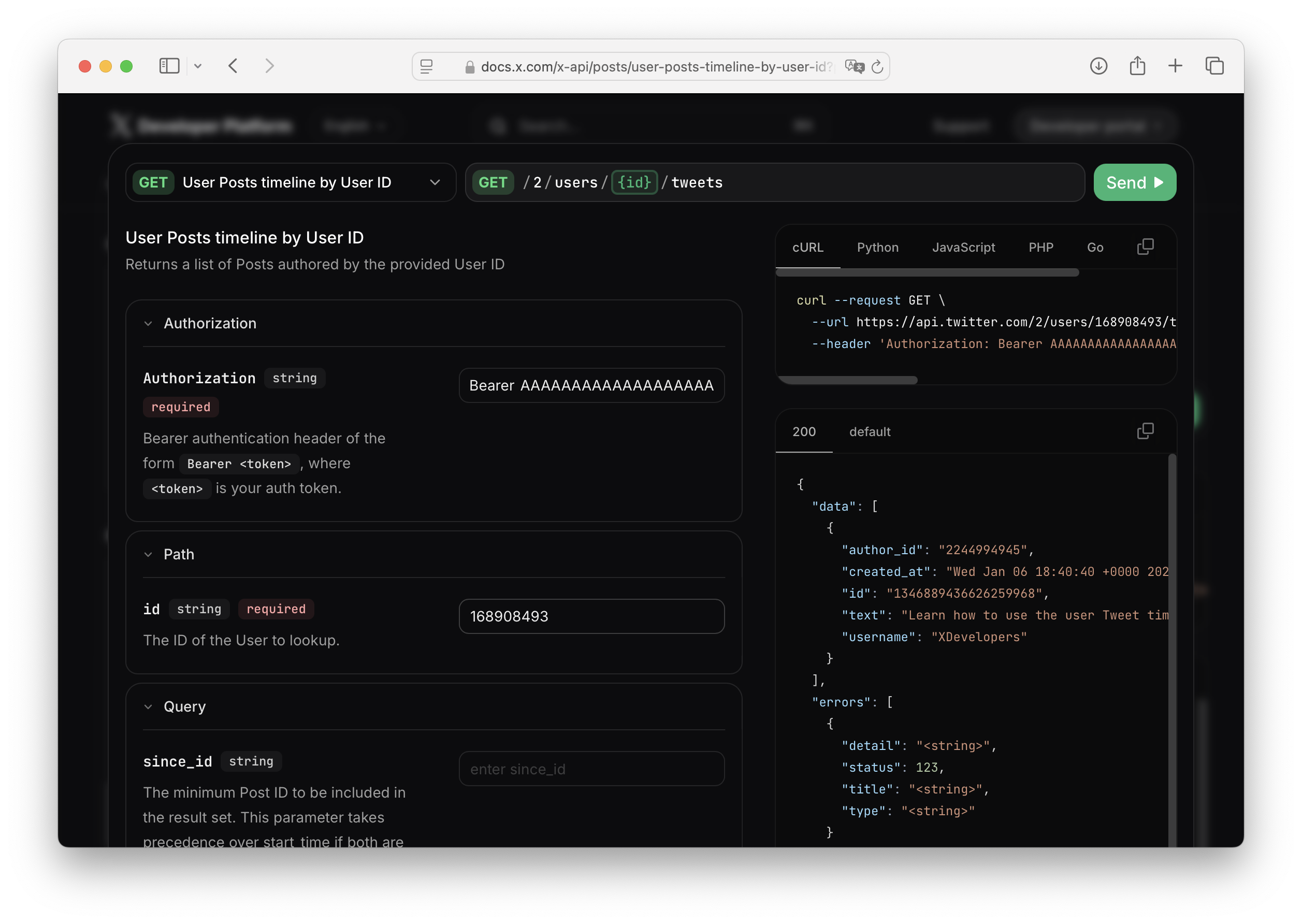This screenshot has height=924, width=1302.
Task: Open a new tab with the plus icon
Action: tap(1175, 66)
